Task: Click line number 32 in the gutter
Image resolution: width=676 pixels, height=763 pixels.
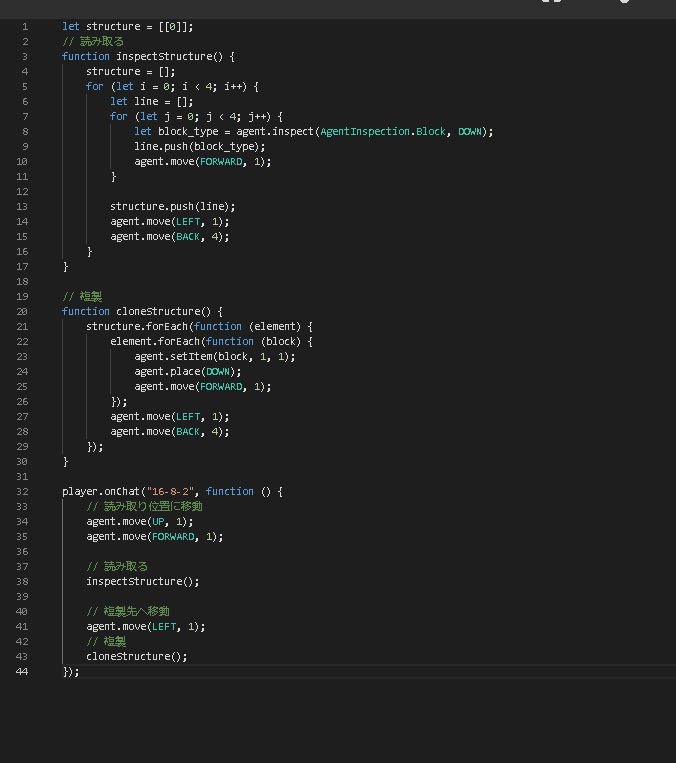Action: coord(22,491)
